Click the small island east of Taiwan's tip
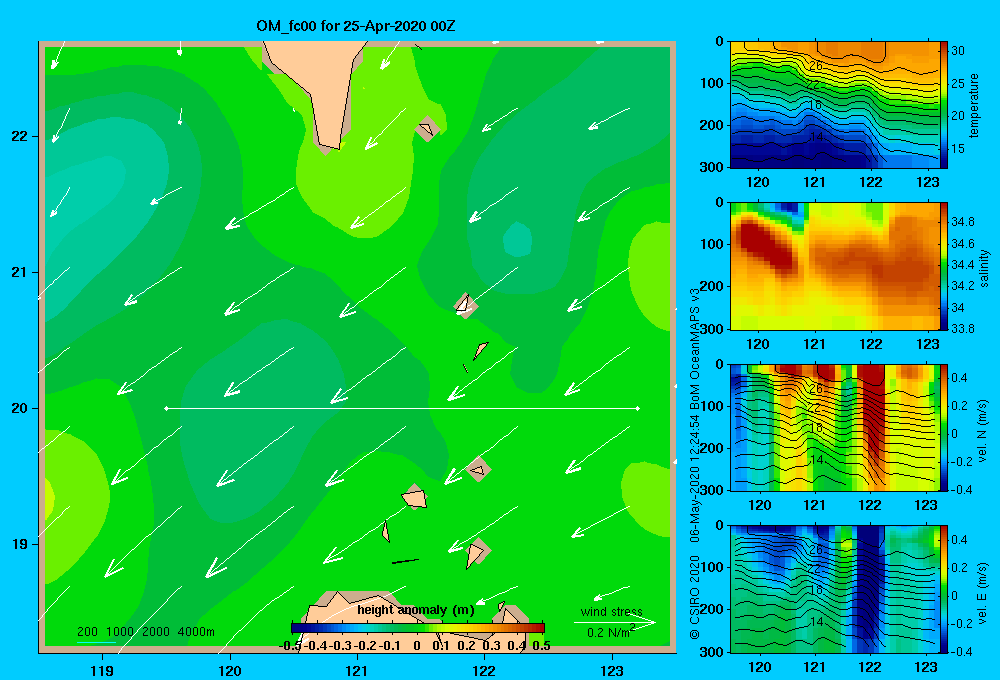1000x680 pixels. [x=427, y=129]
